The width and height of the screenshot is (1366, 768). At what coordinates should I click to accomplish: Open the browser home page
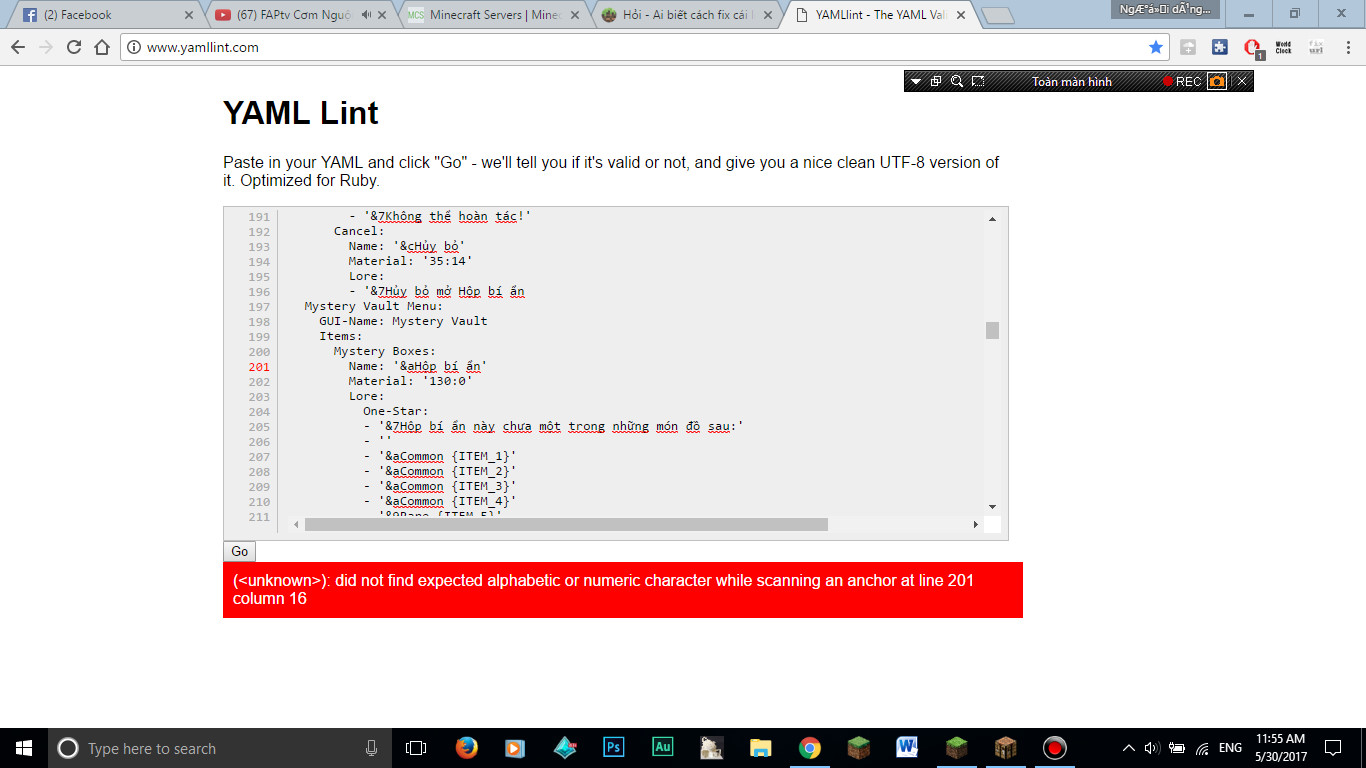point(101,47)
